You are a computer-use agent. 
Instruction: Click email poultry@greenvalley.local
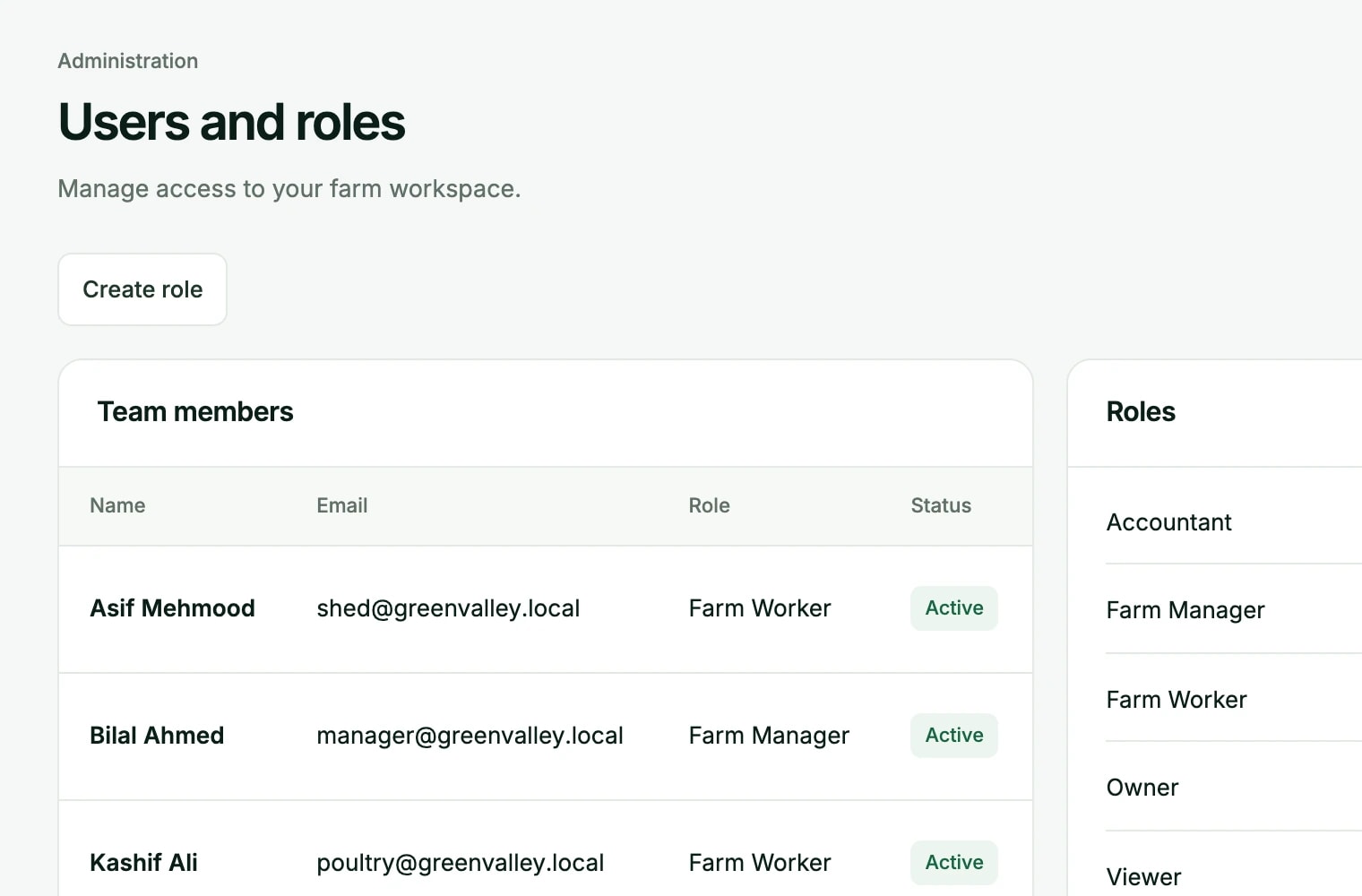(x=461, y=863)
